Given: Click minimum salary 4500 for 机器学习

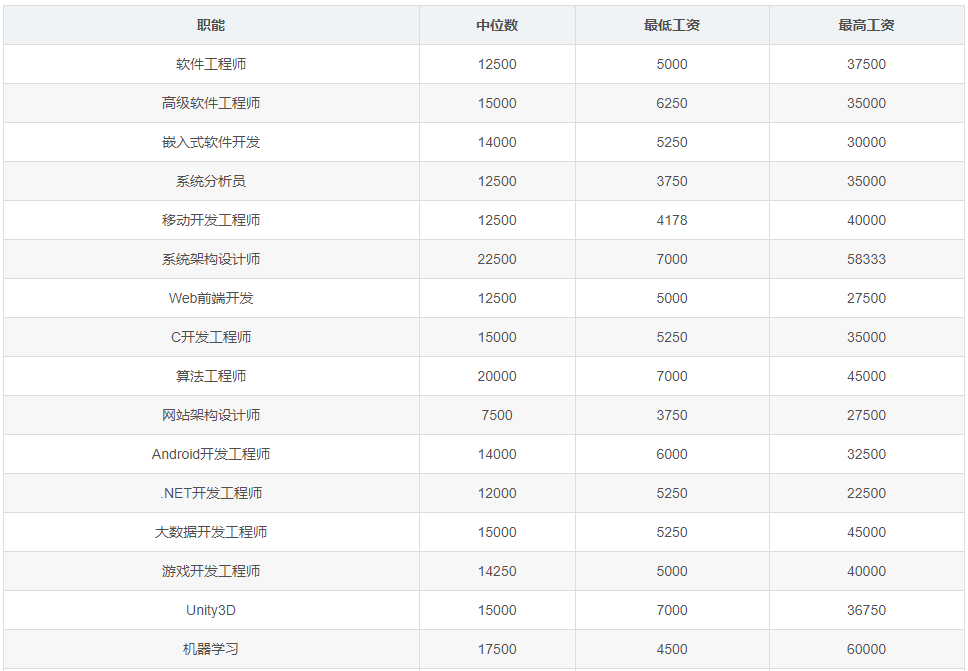Looking at the screenshot, I should [672, 649].
